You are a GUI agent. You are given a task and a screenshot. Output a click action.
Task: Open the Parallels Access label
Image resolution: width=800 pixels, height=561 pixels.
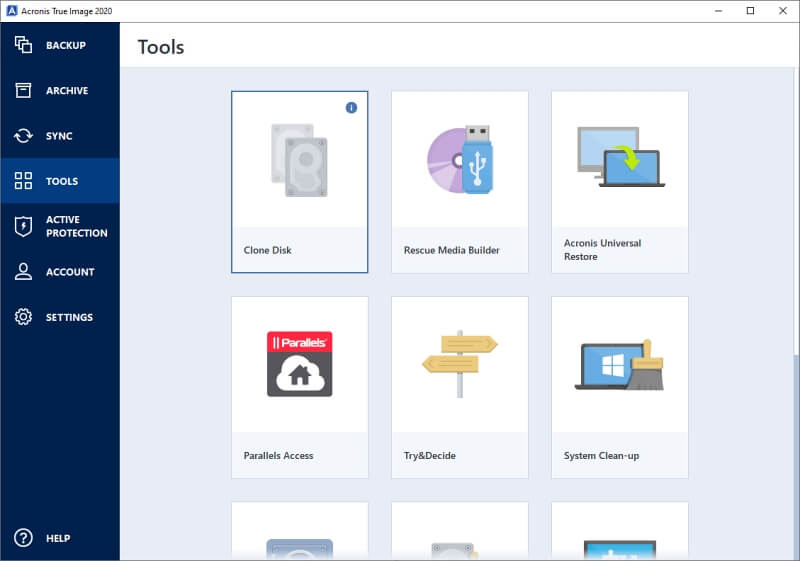[279, 455]
